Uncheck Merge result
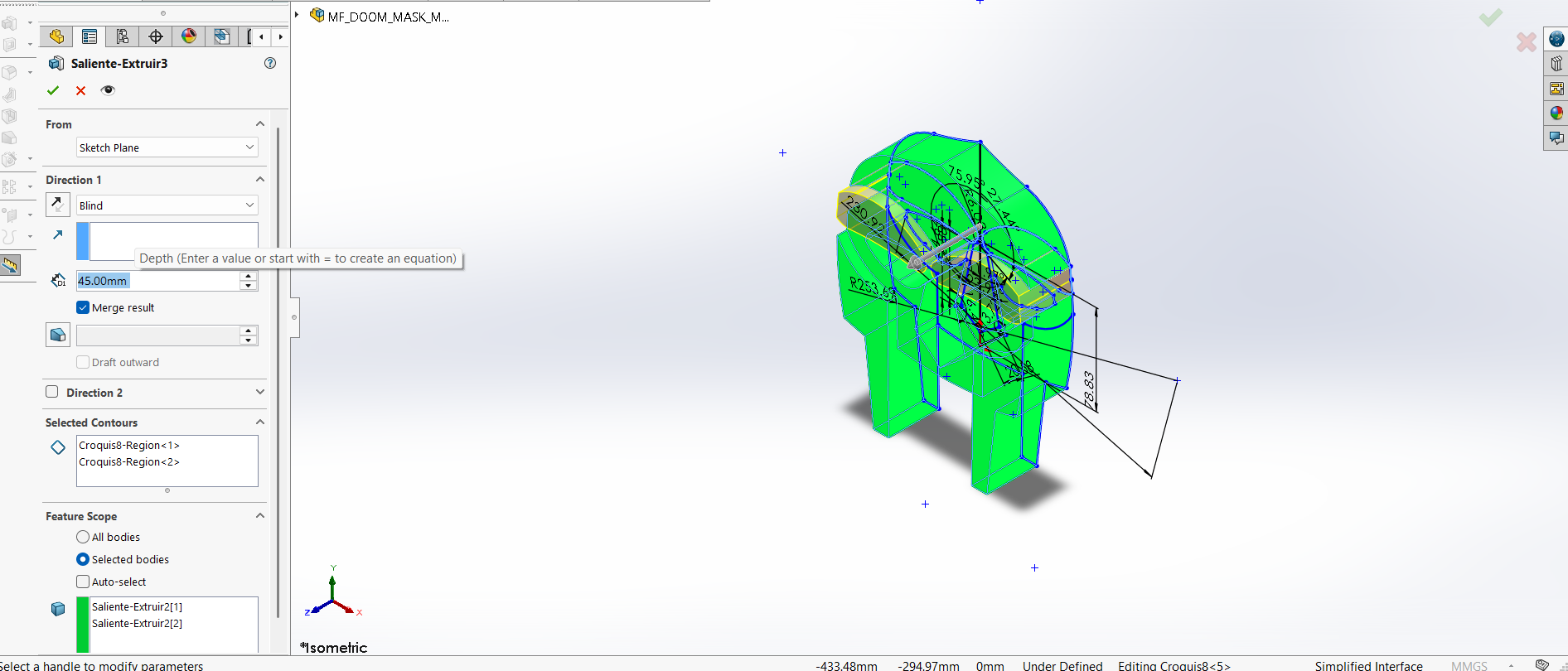 click(83, 307)
